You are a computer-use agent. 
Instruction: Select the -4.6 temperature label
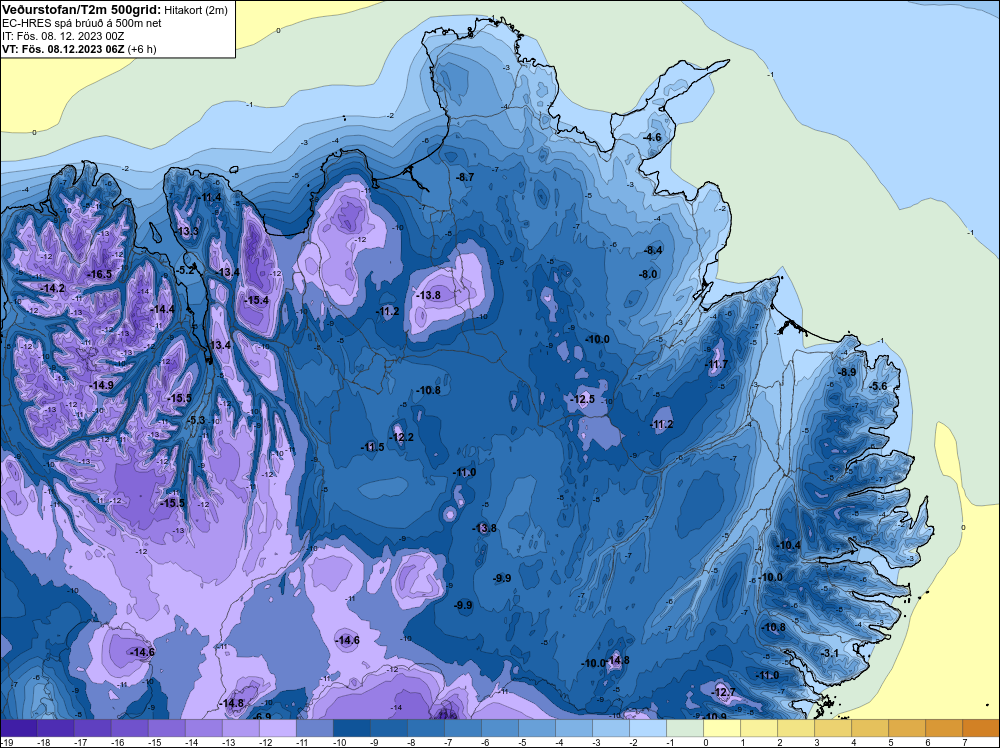[652, 137]
